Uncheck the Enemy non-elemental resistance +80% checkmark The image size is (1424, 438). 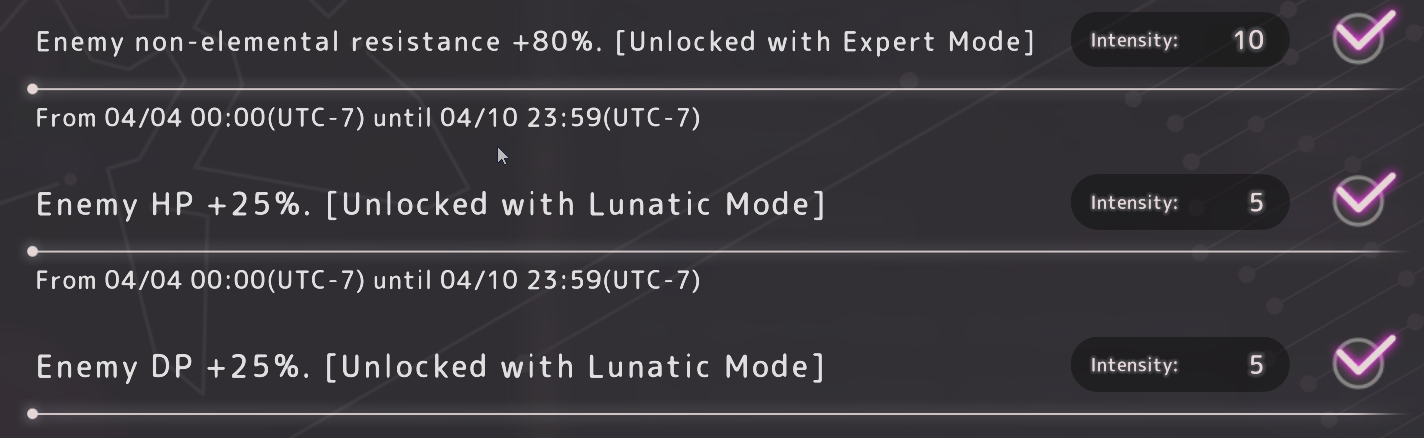coord(1360,40)
